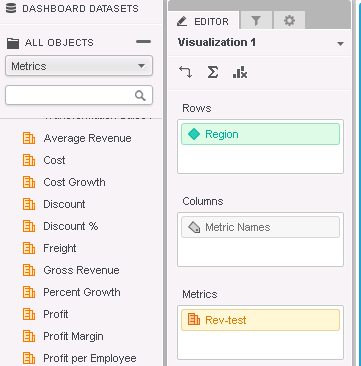Switch to the Editor tab
The width and height of the screenshot is (361, 366).
(203, 21)
